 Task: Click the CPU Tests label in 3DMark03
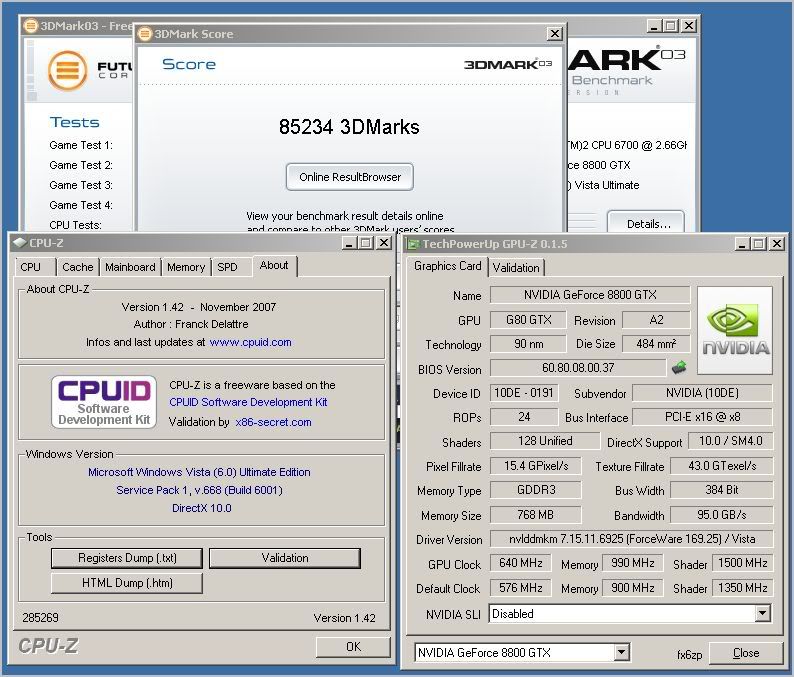coord(75,225)
